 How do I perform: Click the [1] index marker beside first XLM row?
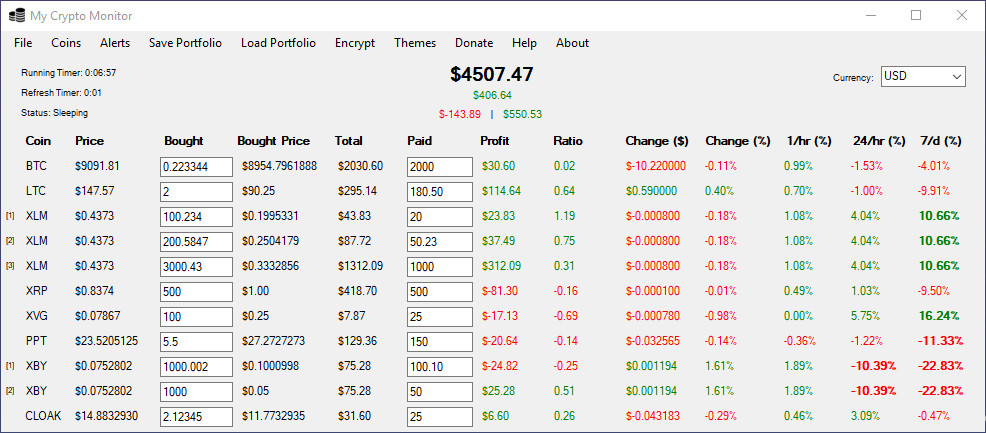pos(10,216)
